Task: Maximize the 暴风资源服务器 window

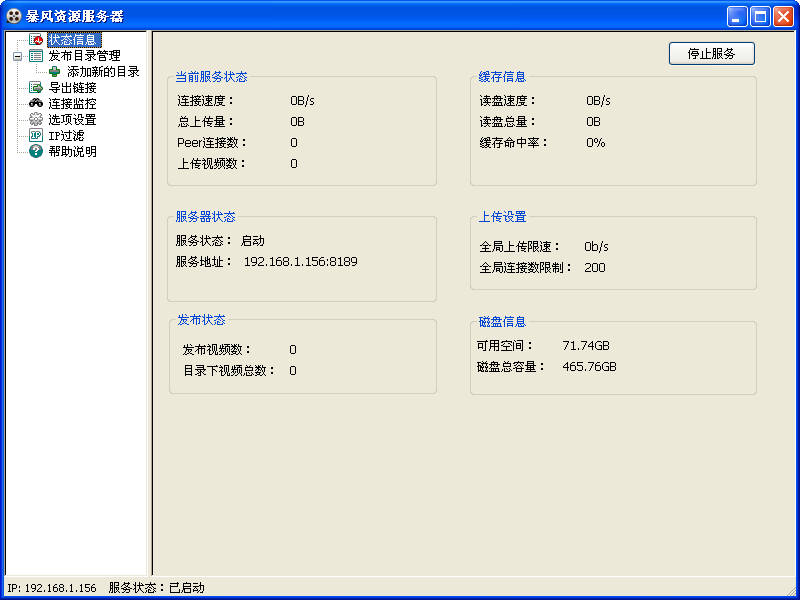Action: (x=760, y=17)
